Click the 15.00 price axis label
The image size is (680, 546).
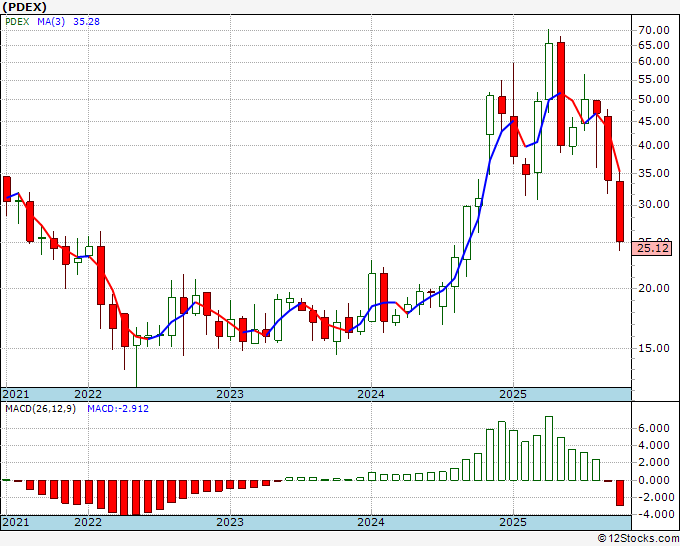point(654,348)
